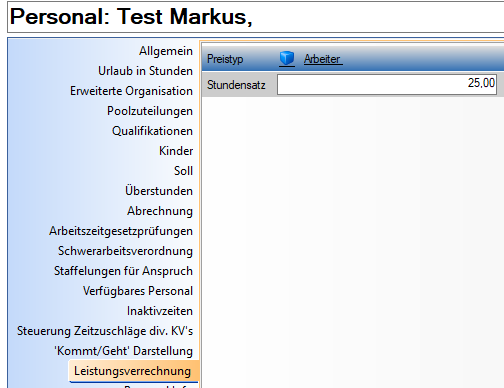This screenshot has height=388, width=504.
Task: Open the Arbeiter link
Action: click(x=323, y=59)
